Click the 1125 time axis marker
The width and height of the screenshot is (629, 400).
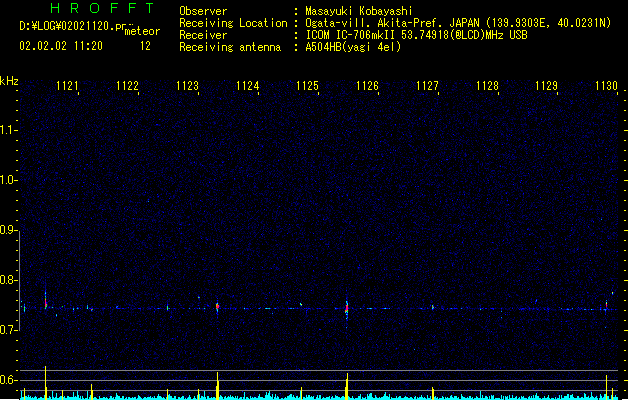click(x=307, y=85)
